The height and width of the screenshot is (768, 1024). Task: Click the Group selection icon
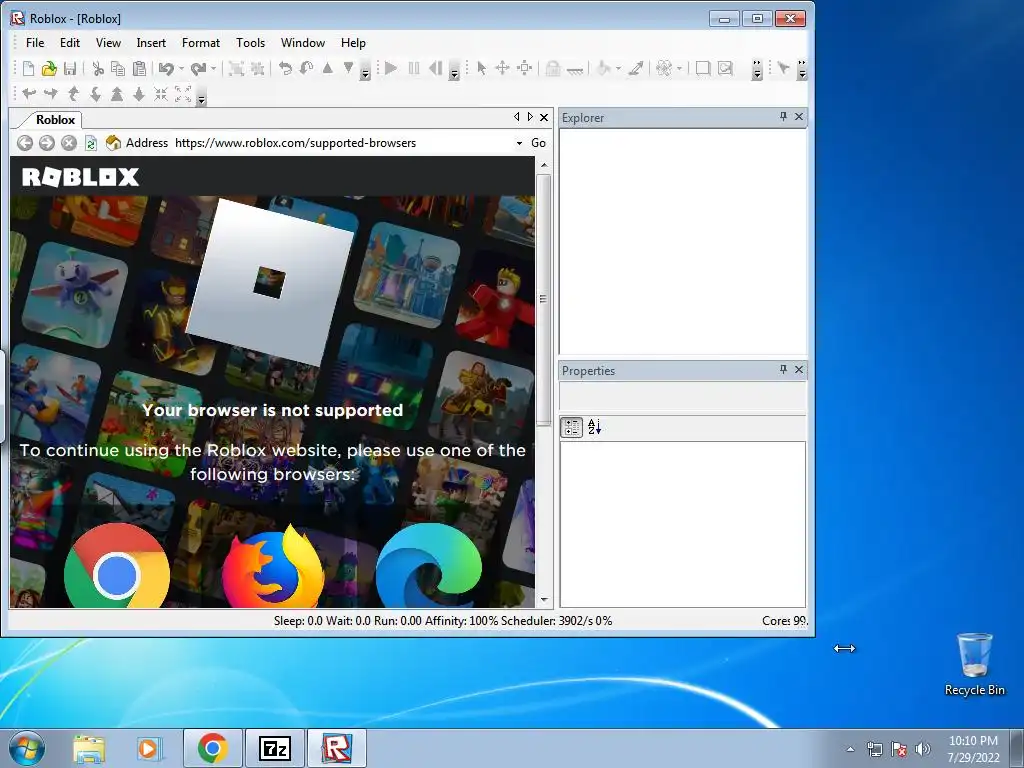tap(236, 68)
